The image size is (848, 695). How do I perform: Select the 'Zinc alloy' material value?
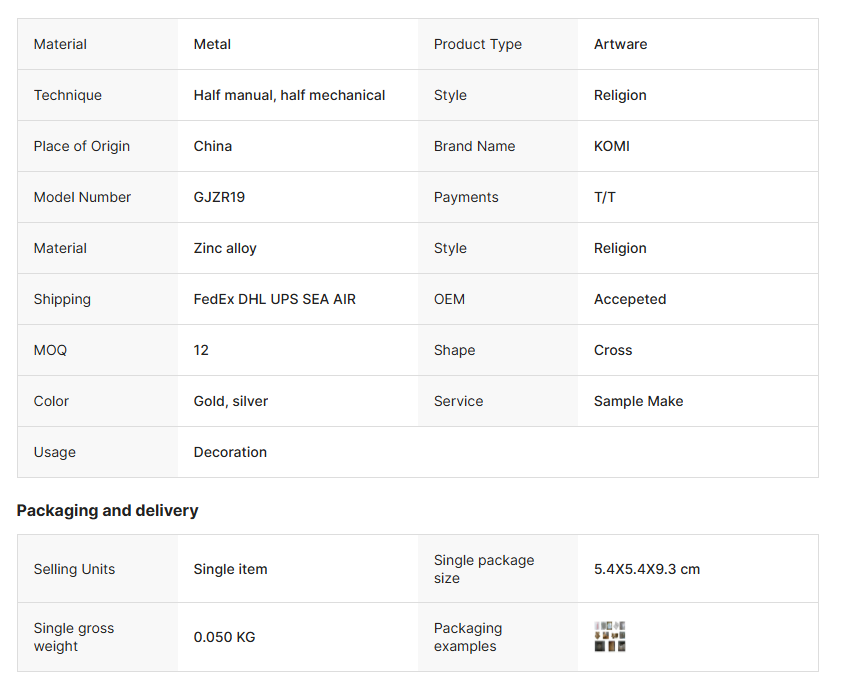[x=225, y=248]
